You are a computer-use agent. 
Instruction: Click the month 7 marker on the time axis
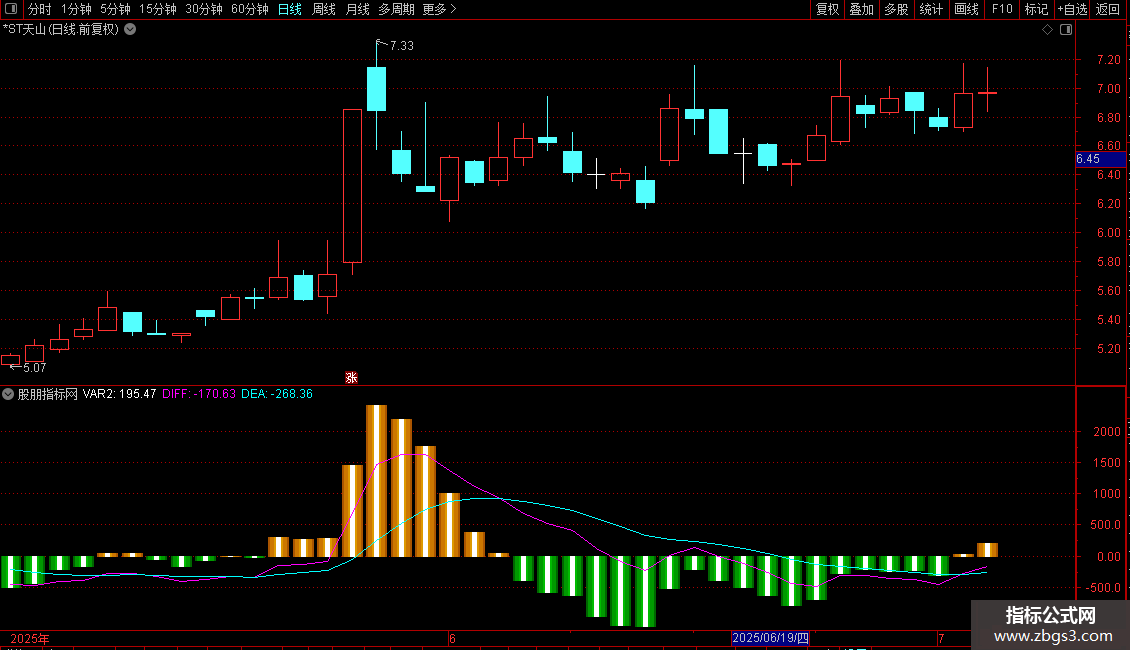coord(940,638)
